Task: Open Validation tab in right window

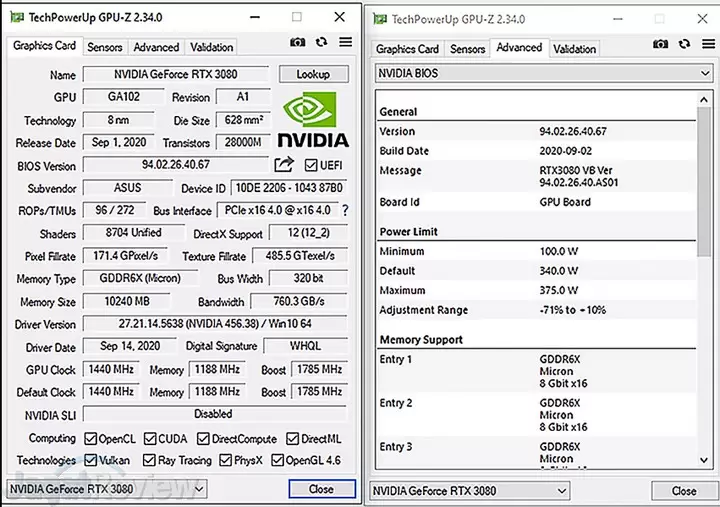Action: (x=574, y=49)
